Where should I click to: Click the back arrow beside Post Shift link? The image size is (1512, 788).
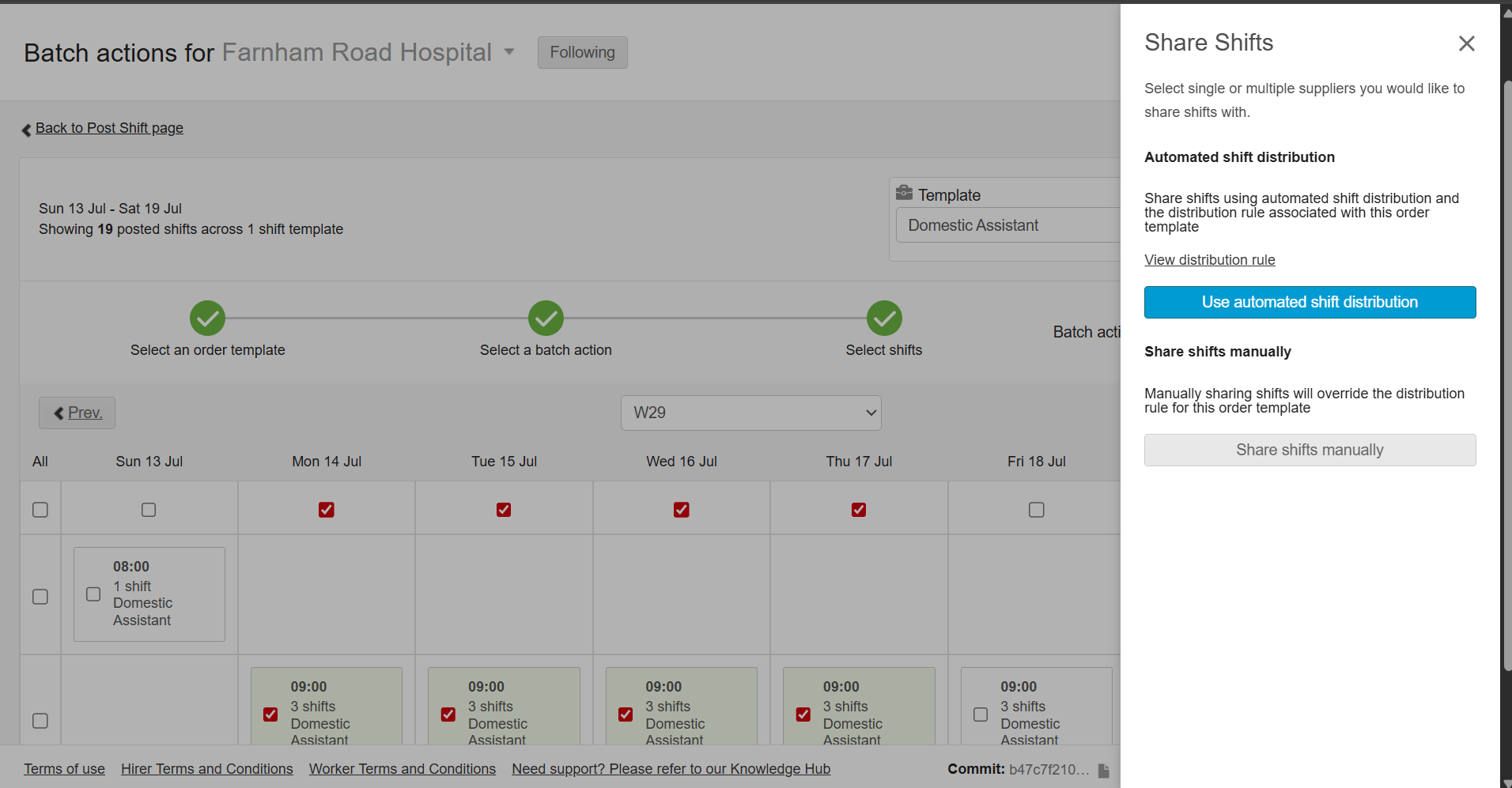point(26,130)
